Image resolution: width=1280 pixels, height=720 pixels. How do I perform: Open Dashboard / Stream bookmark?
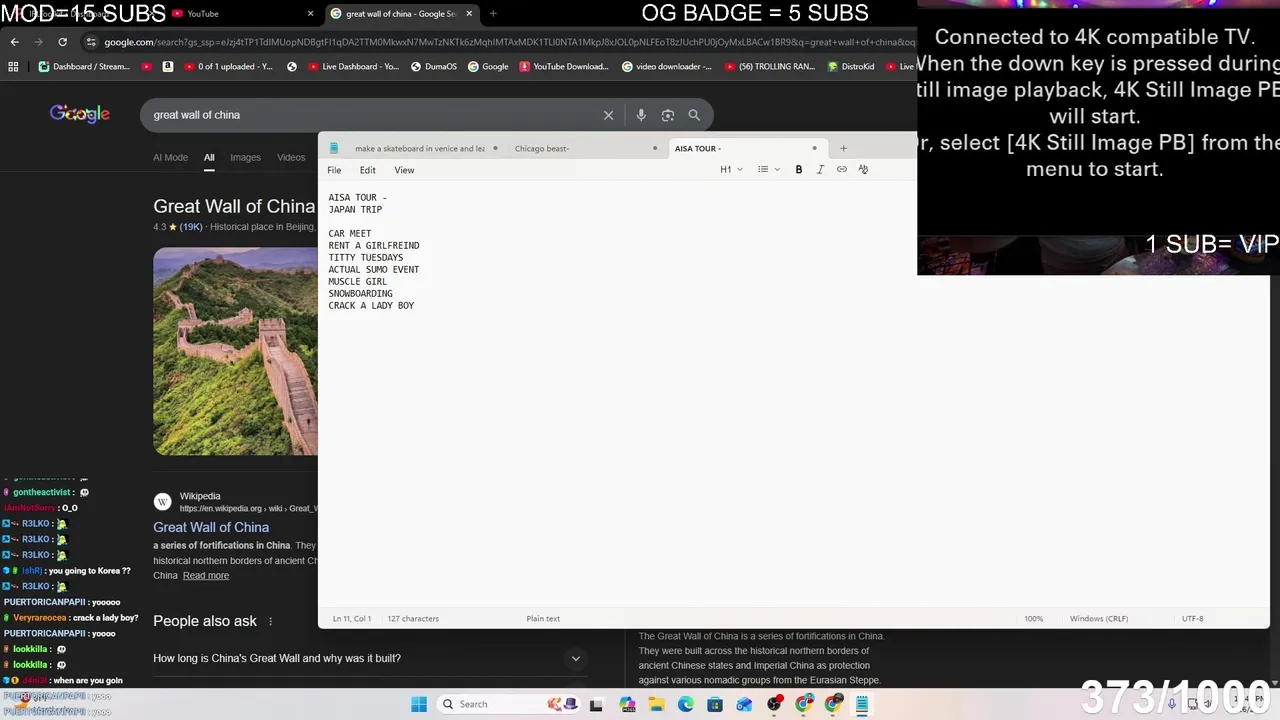coord(84,67)
